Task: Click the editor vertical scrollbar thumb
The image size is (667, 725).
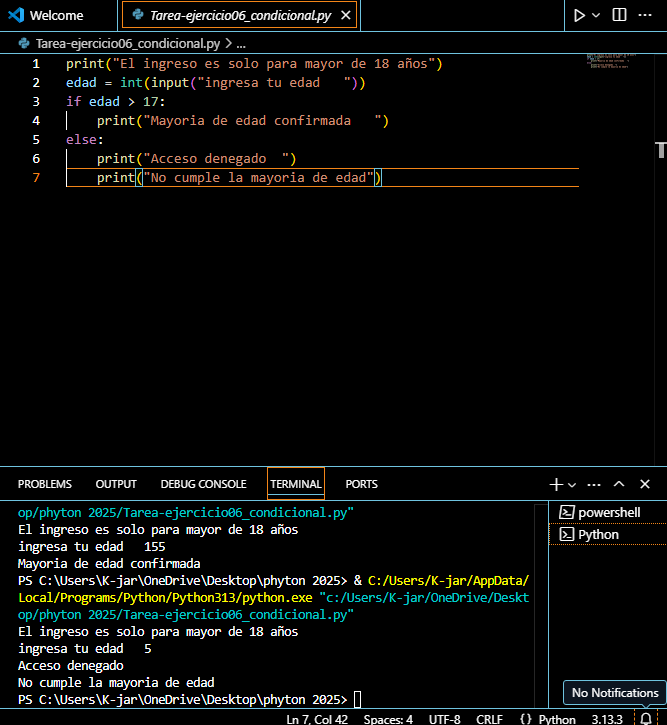Action: (661, 150)
